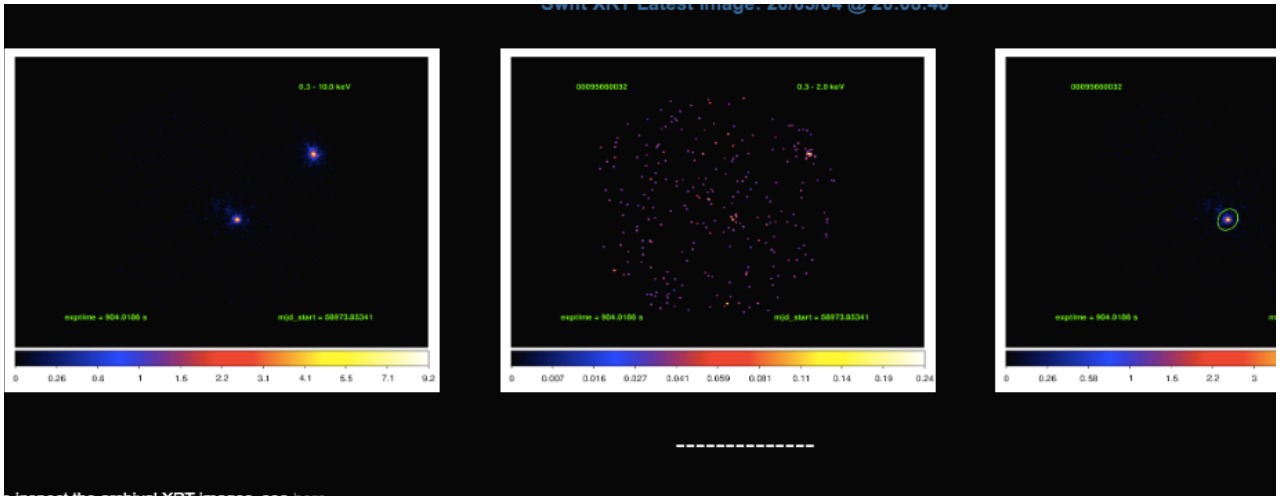Click the lower-left bright source in the 0.3-10.0 keV image
This screenshot has height=500, width=1280.
tap(237, 219)
